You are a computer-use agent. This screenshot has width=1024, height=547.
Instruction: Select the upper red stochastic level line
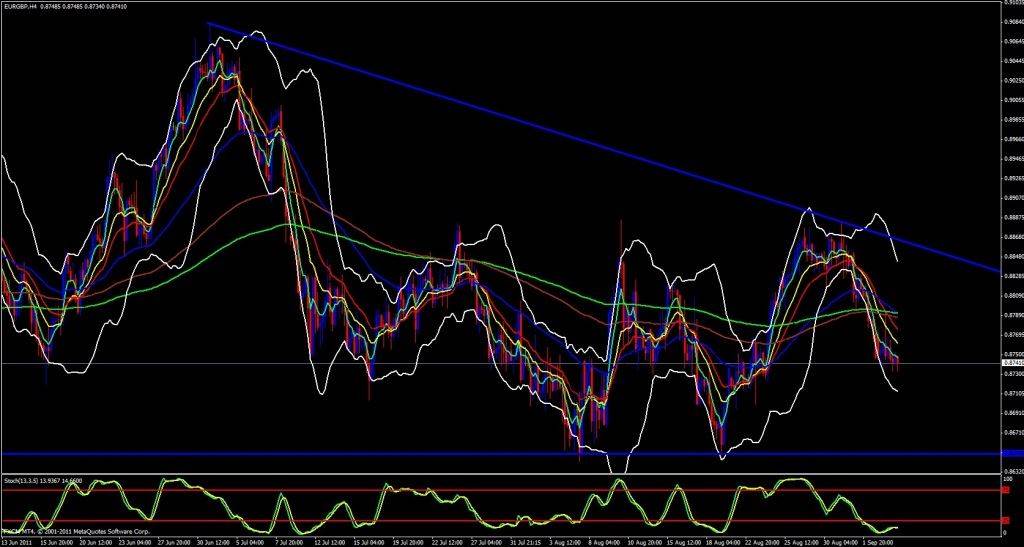(300, 490)
